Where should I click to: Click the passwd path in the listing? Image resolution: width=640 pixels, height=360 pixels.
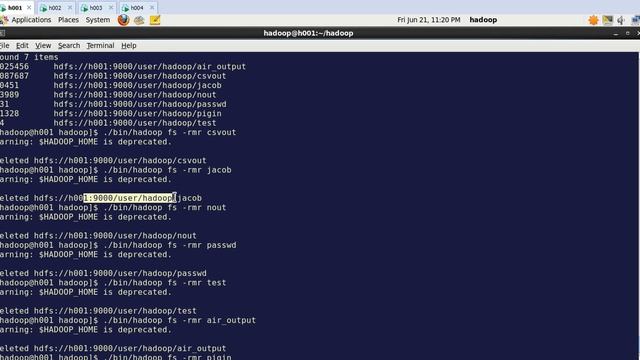pyautogui.click(x=140, y=104)
